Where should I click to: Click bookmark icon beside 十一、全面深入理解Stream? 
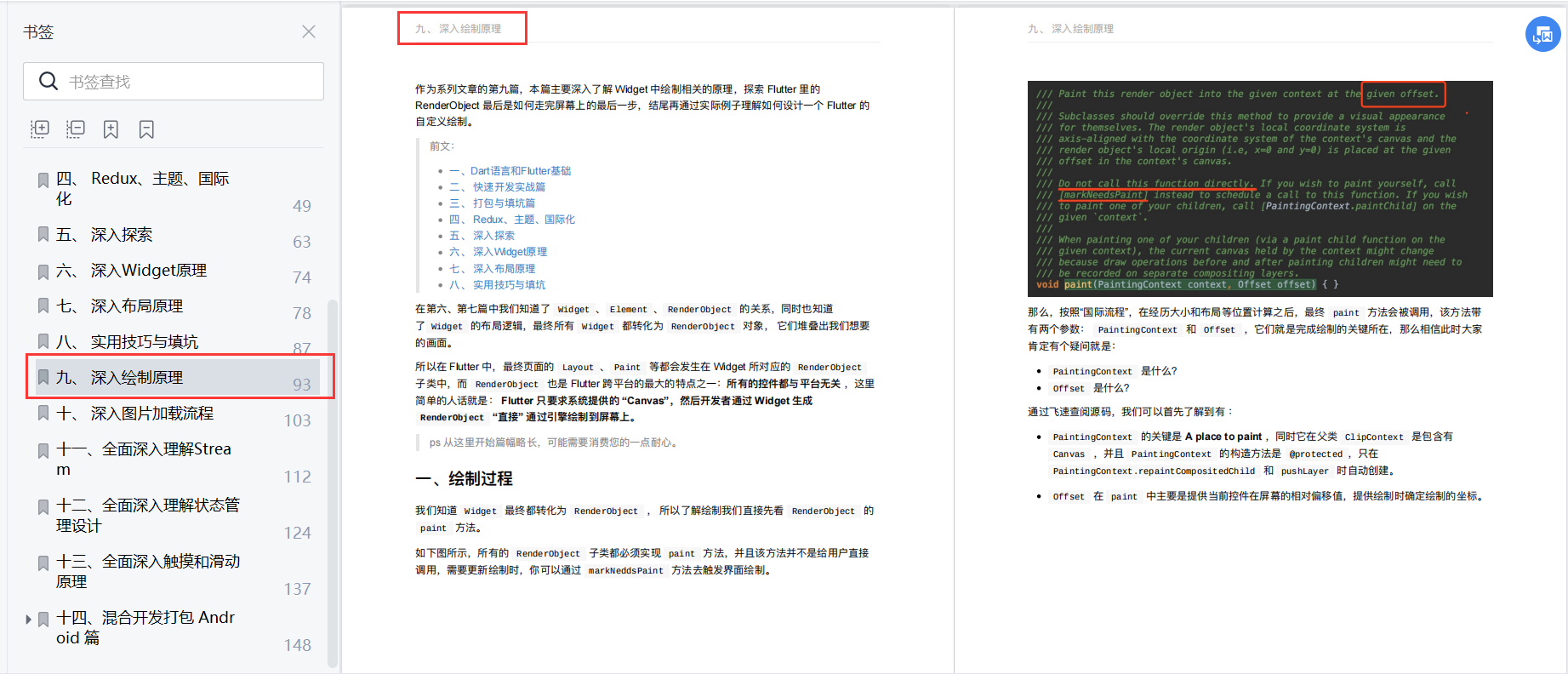coord(43,450)
